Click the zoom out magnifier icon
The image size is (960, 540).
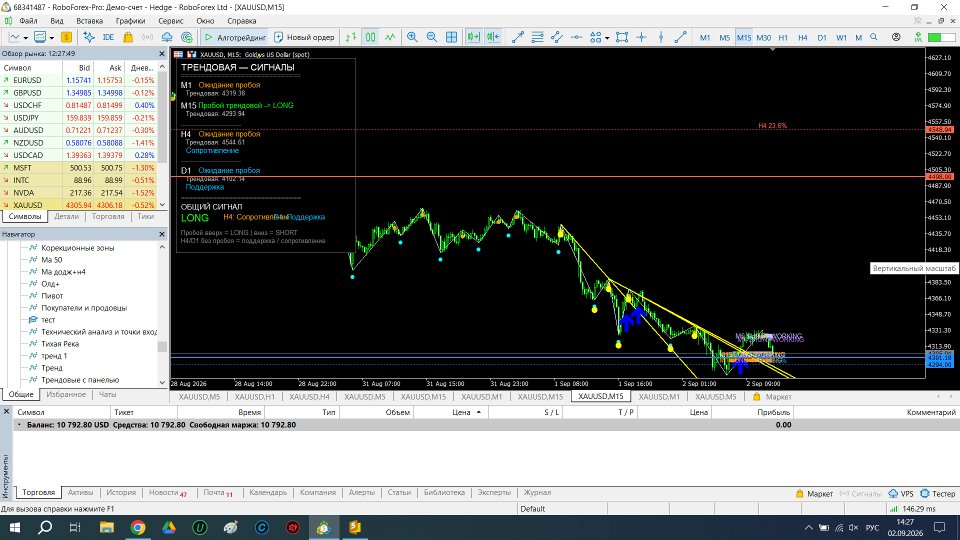point(432,37)
